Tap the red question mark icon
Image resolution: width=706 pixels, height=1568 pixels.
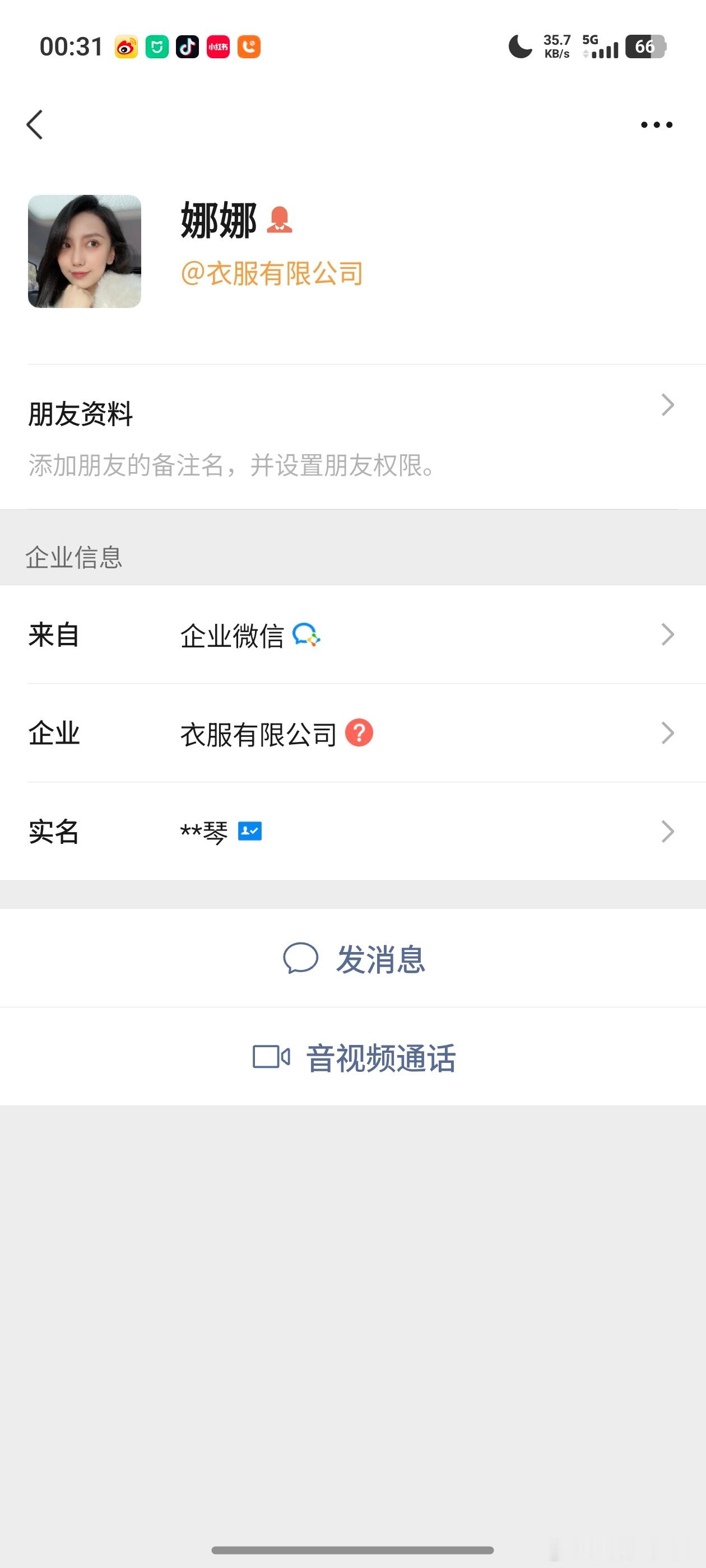pyautogui.click(x=359, y=732)
